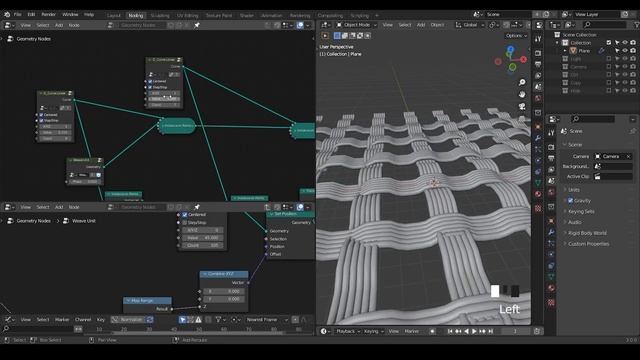Switch to the Layout workspace tab

[x=114, y=16]
